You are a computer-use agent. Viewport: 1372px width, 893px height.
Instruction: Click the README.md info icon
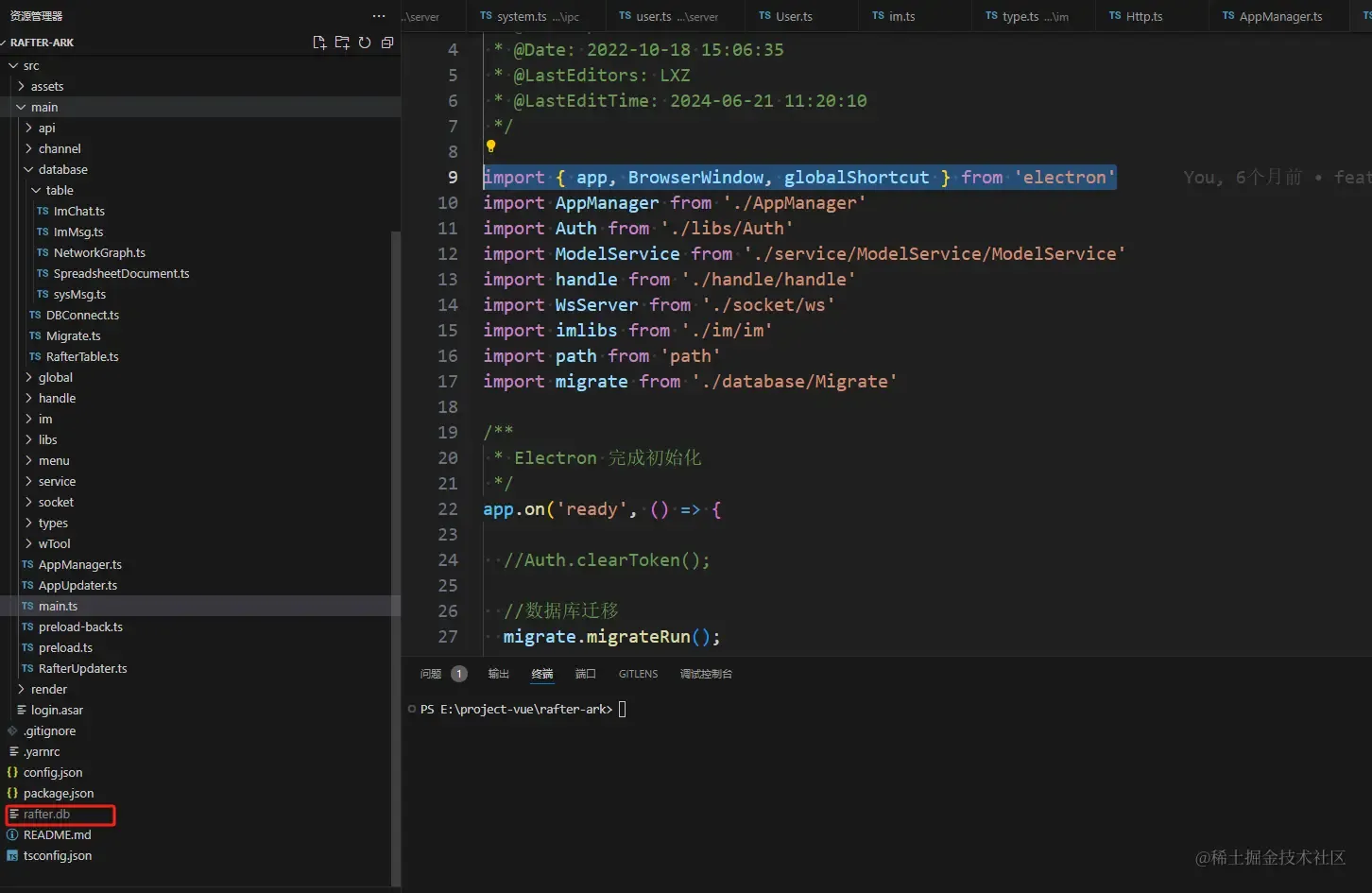point(12,834)
